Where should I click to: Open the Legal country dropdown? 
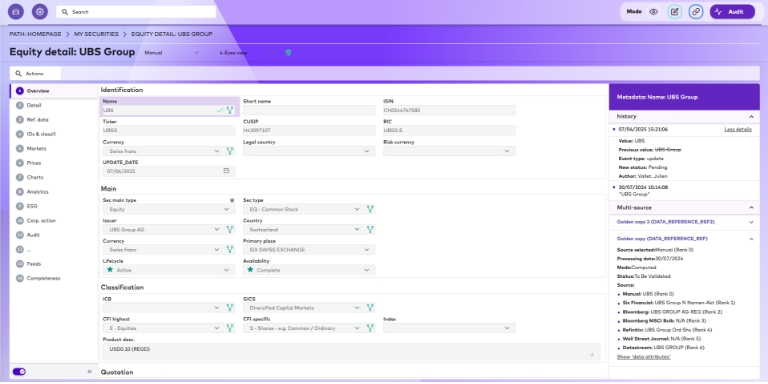pos(309,151)
